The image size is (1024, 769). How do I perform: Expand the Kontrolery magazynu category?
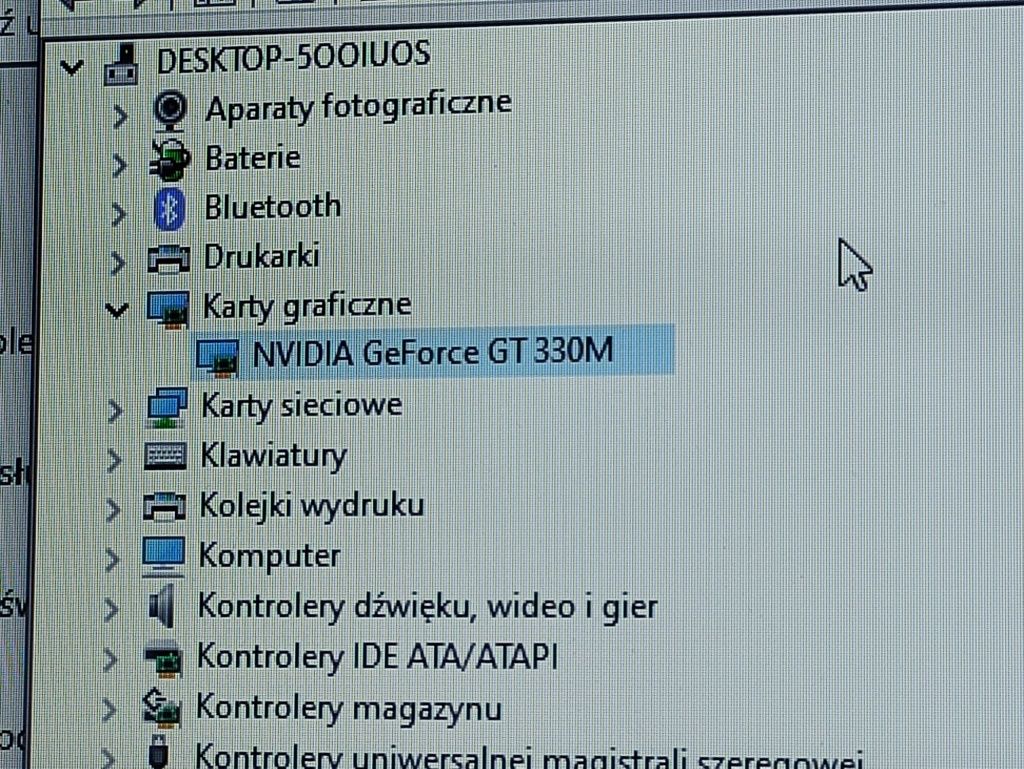point(110,710)
